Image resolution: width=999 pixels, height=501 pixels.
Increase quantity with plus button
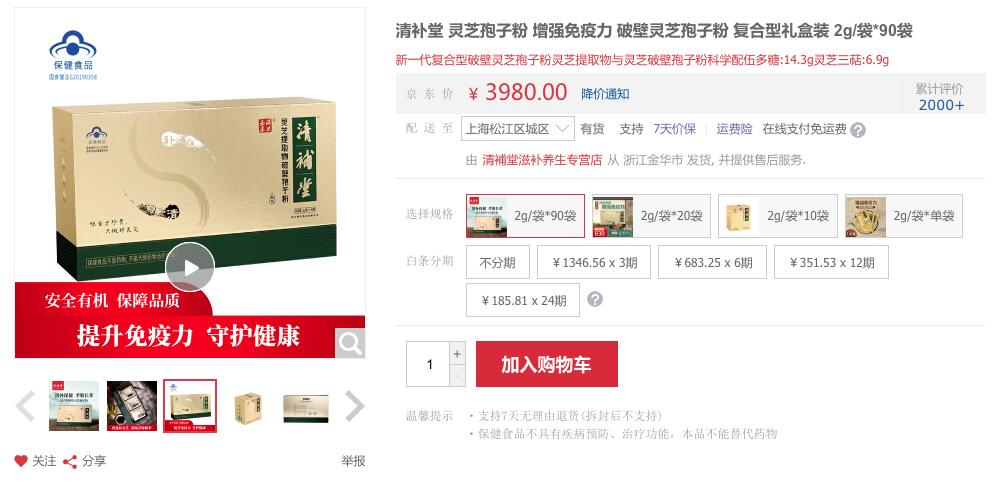457,354
